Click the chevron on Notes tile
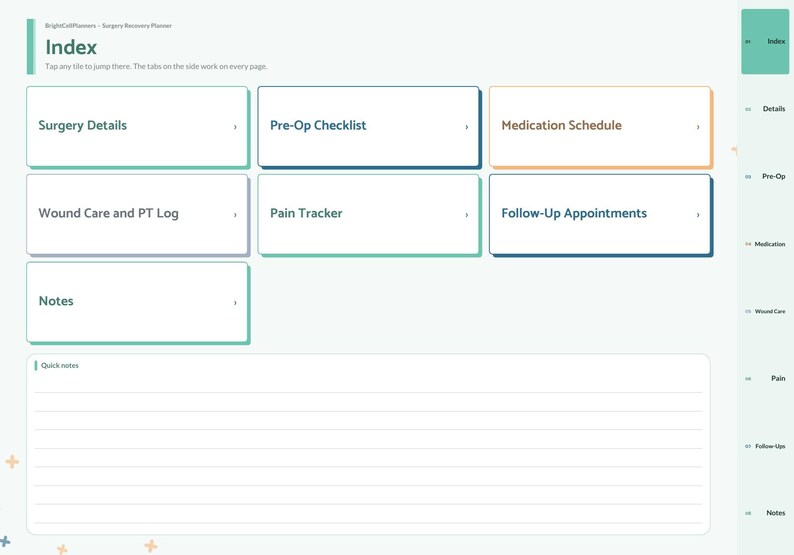794x555 pixels. (235, 303)
